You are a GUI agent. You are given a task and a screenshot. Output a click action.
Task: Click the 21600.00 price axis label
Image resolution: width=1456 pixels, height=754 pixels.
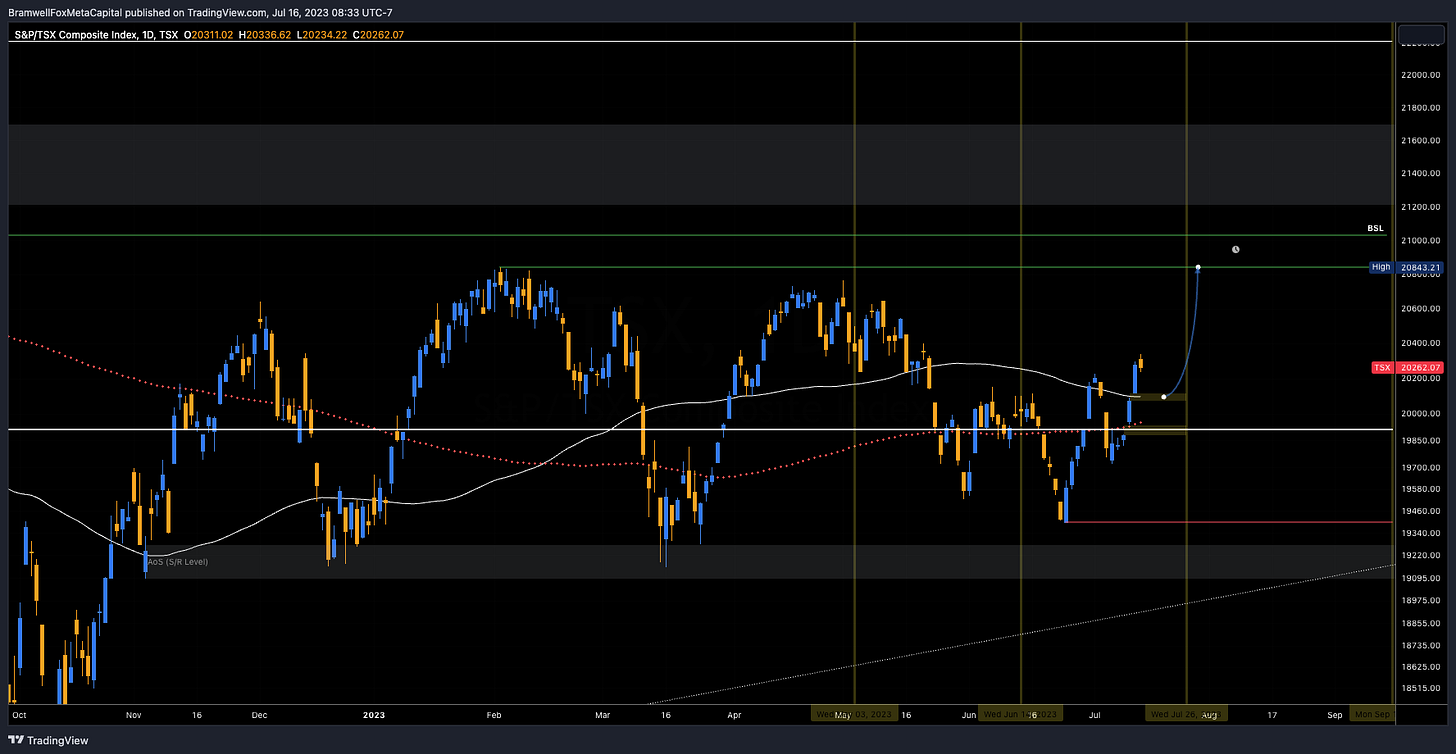click(x=1420, y=141)
